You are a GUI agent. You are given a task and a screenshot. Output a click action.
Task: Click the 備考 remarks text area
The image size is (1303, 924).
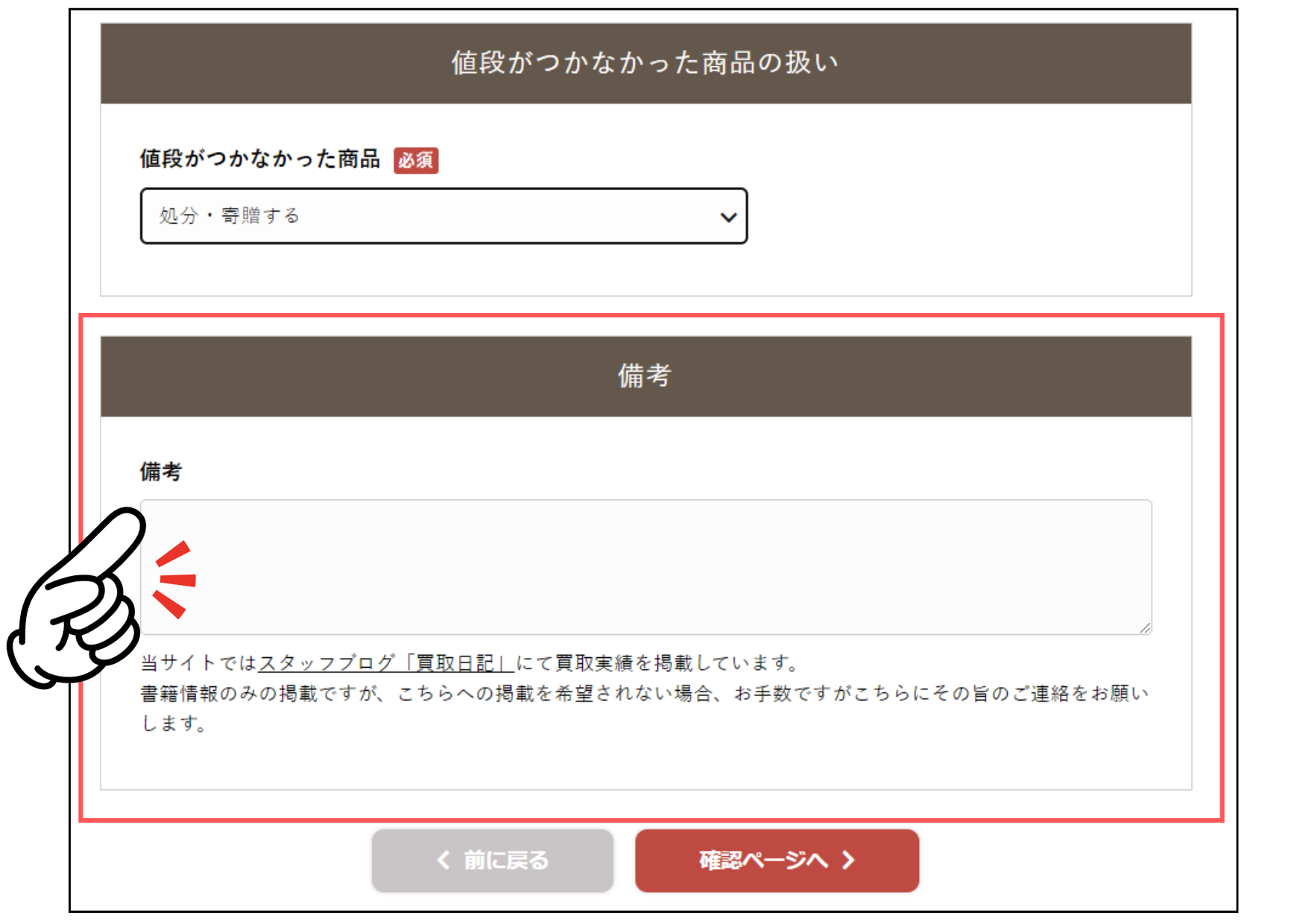click(x=646, y=566)
